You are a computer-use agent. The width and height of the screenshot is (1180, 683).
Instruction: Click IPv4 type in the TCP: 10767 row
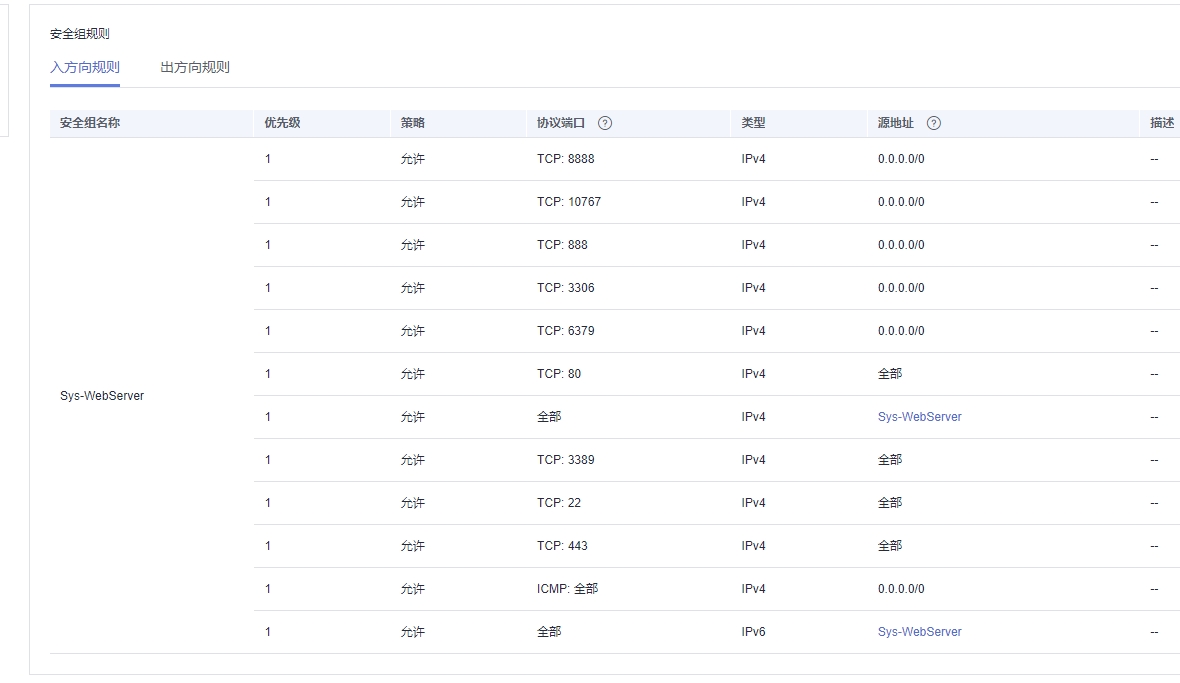[x=753, y=202]
